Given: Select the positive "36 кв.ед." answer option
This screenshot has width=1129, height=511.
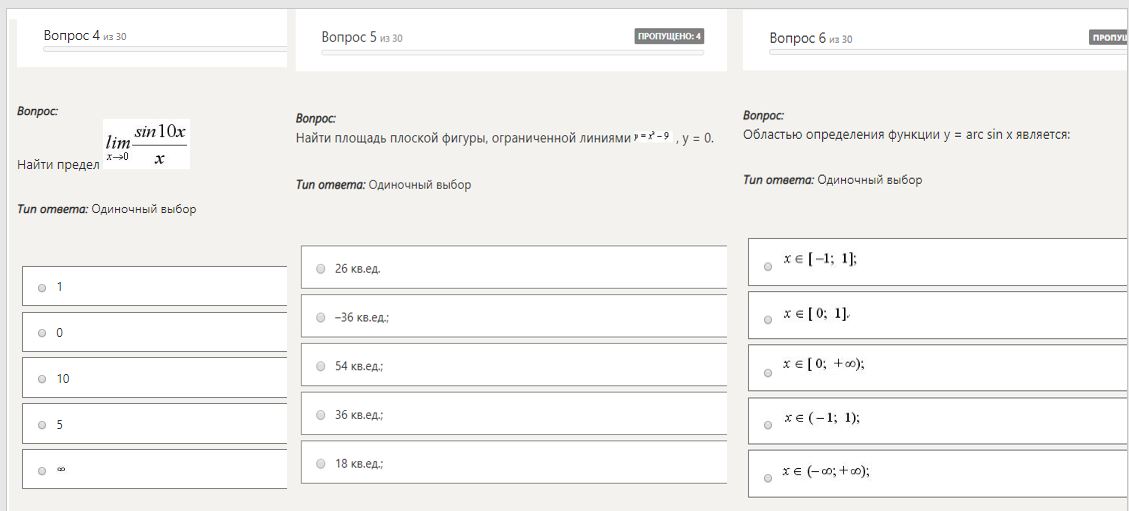Looking at the screenshot, I should point(320,415).
